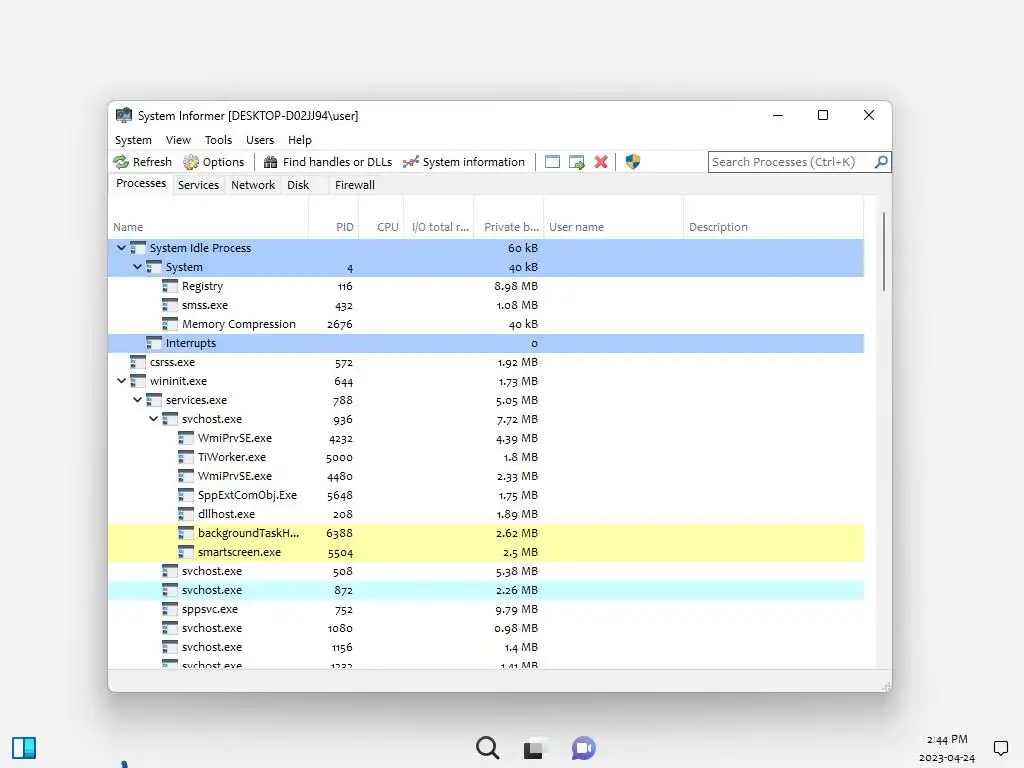This screenshot has width=1024, height=768.
Task: Click the shield elevate icon
Action: click(633, 162)
